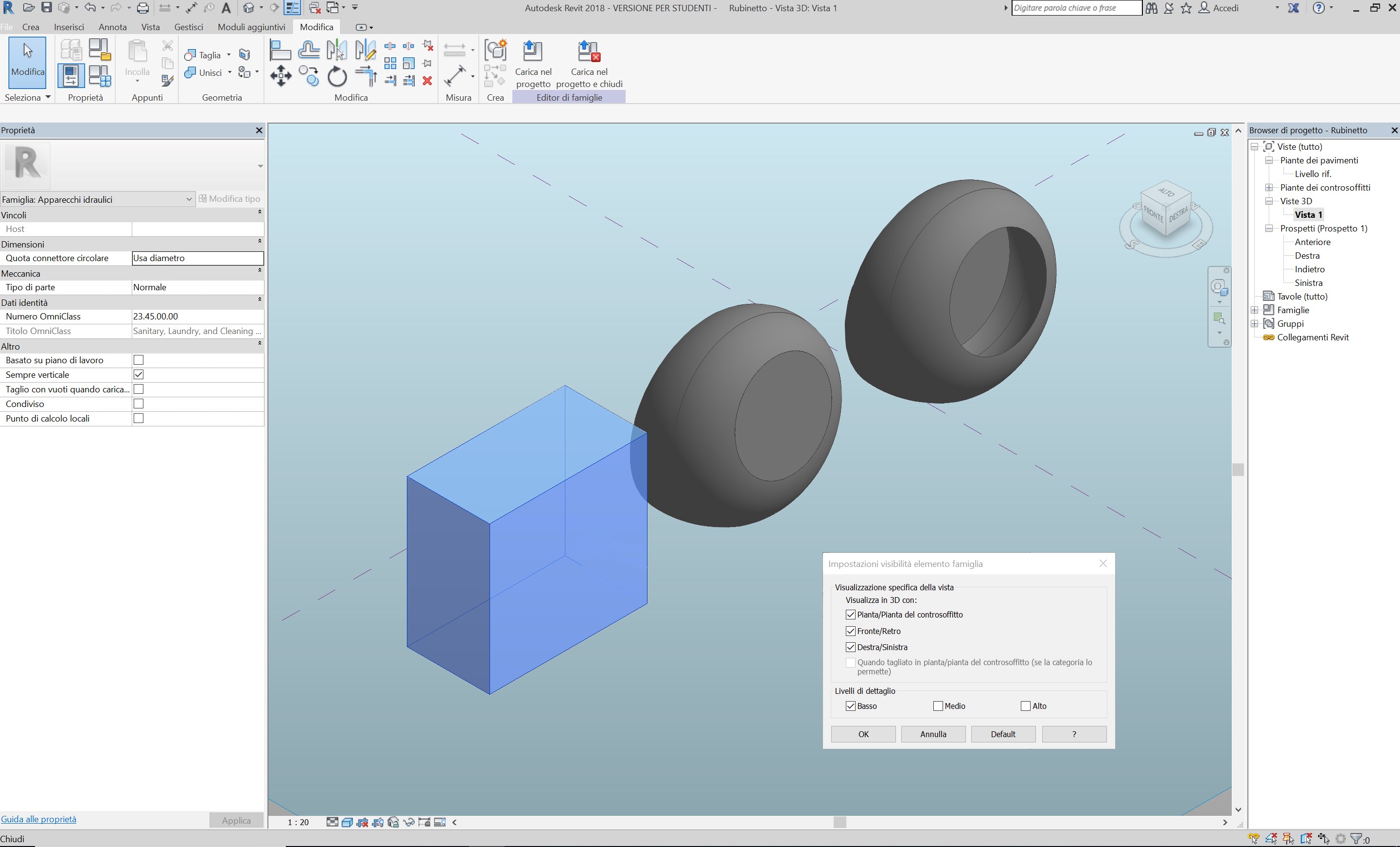This screenshot has width=1400, height=847.
Task: Collapse the Prospetti (Prospetto 1) node
Action: pyautogui.click(x=1269, y=229)
